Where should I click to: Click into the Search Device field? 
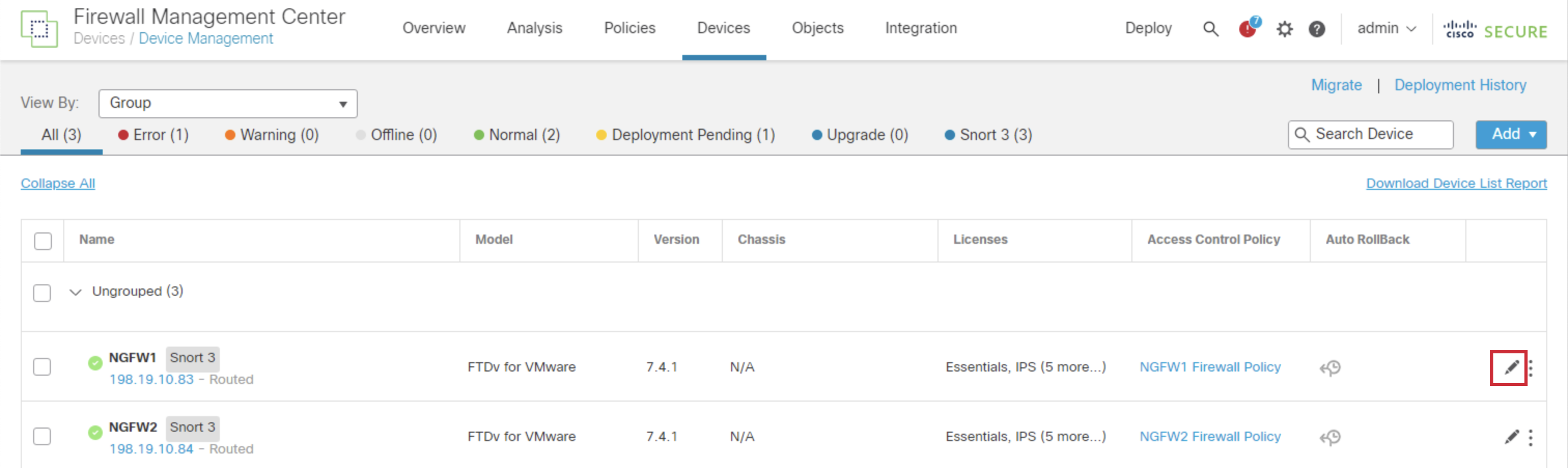(1370, 134)
